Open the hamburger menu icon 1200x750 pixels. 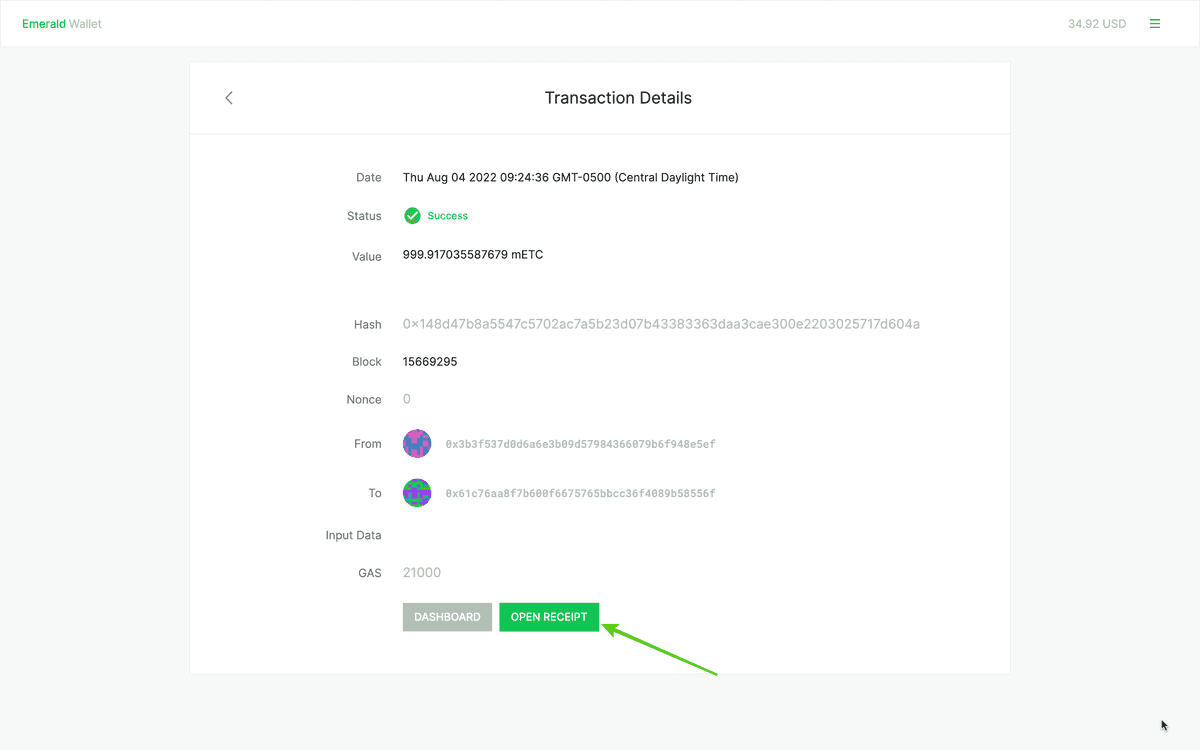point(1155,24)
